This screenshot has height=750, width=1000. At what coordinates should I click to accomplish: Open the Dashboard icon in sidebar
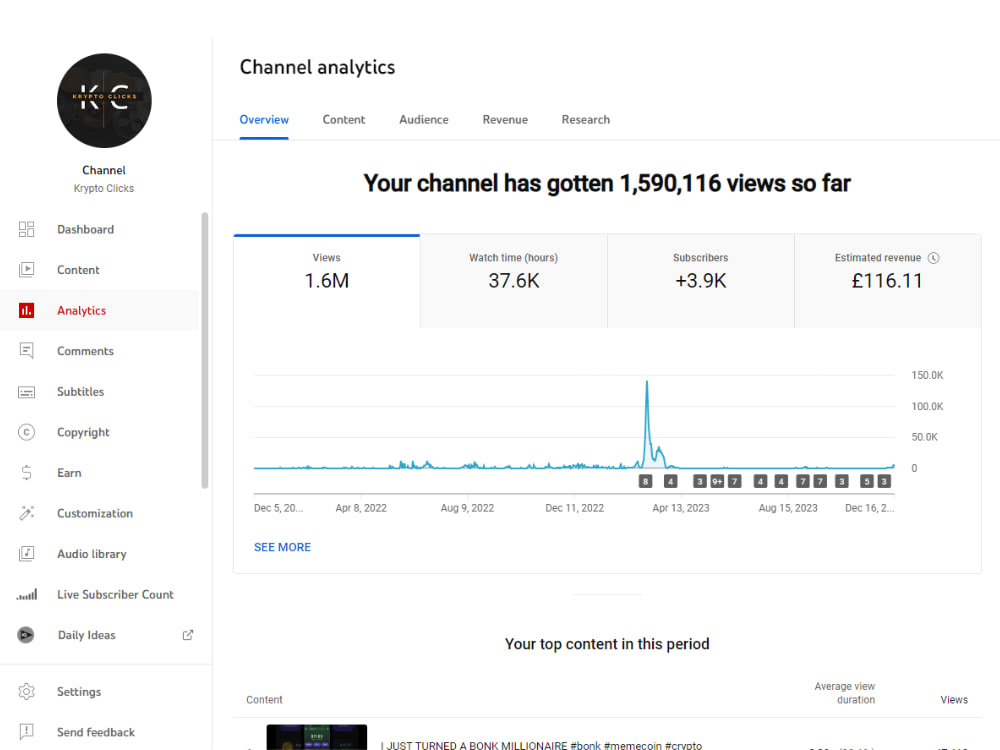(x=26, y=229)
